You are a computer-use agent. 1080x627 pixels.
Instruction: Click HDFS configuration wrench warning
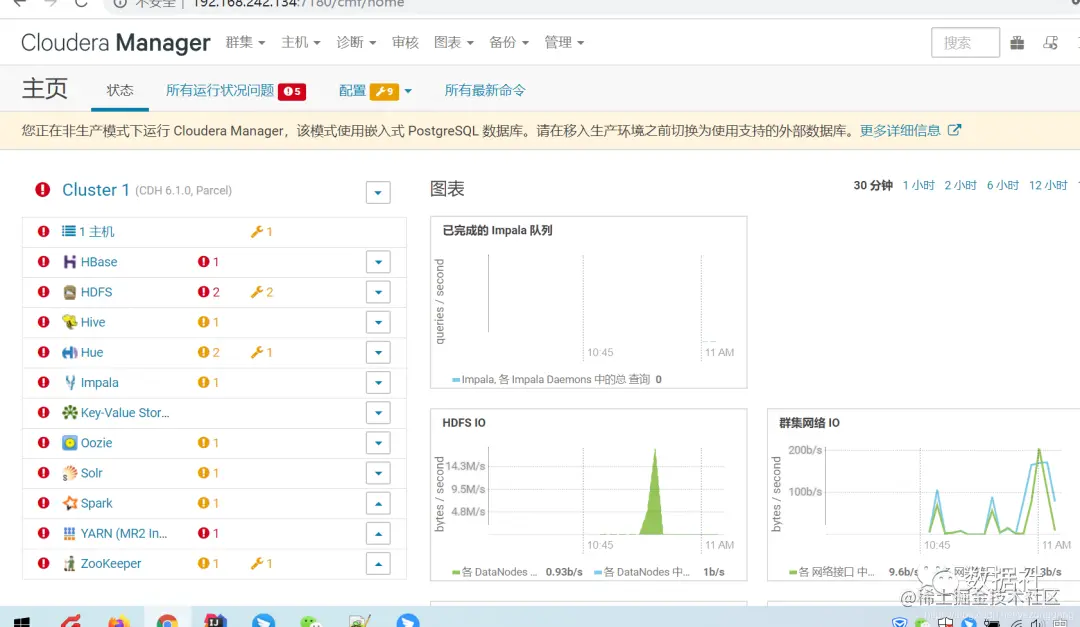[x=262, y=292]
